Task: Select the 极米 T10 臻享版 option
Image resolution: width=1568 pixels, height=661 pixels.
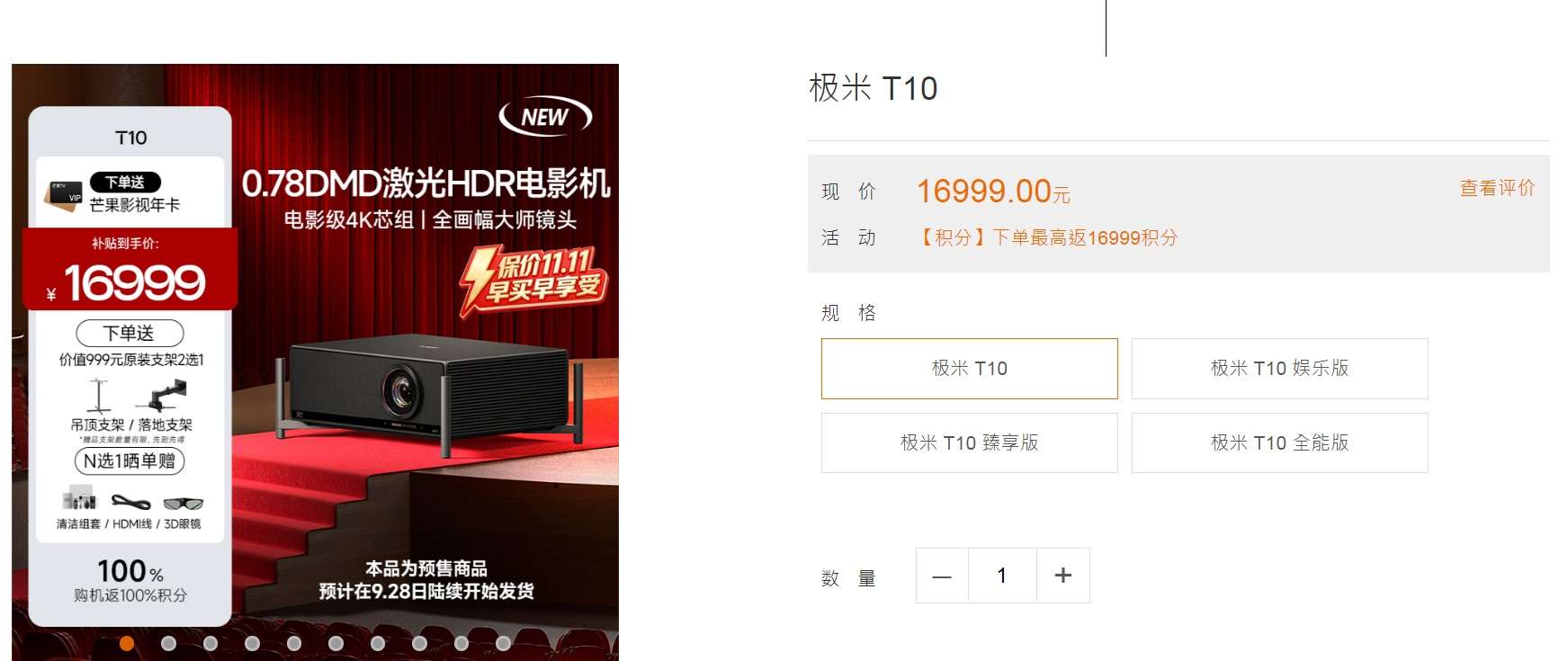Action: (x=970, y=442)
